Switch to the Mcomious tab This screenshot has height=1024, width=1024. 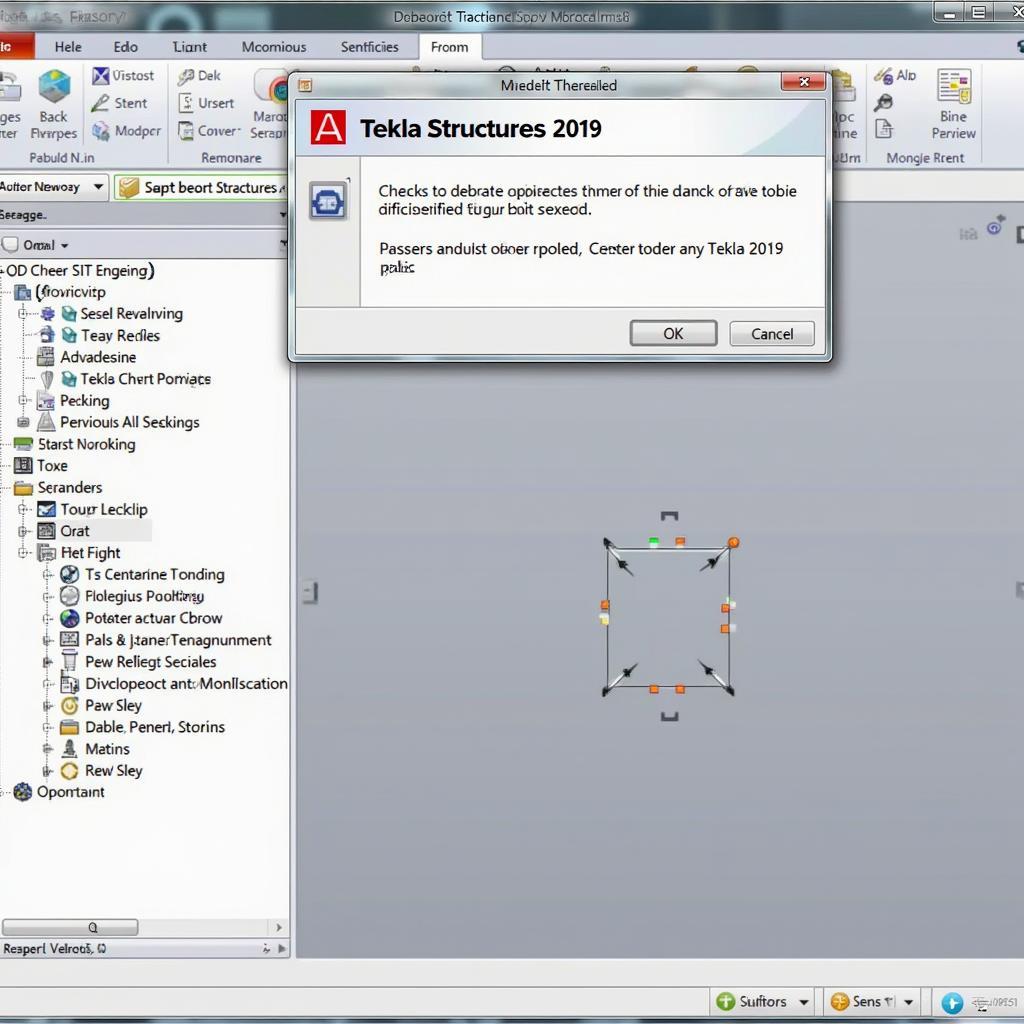tap(274, 47)
